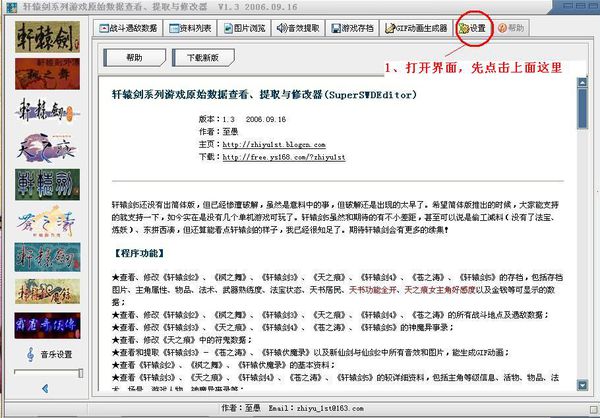Click the red 天之痕女主角好感度 text
The height and width of the screenshot is (418, 600).
click(440, 290)
